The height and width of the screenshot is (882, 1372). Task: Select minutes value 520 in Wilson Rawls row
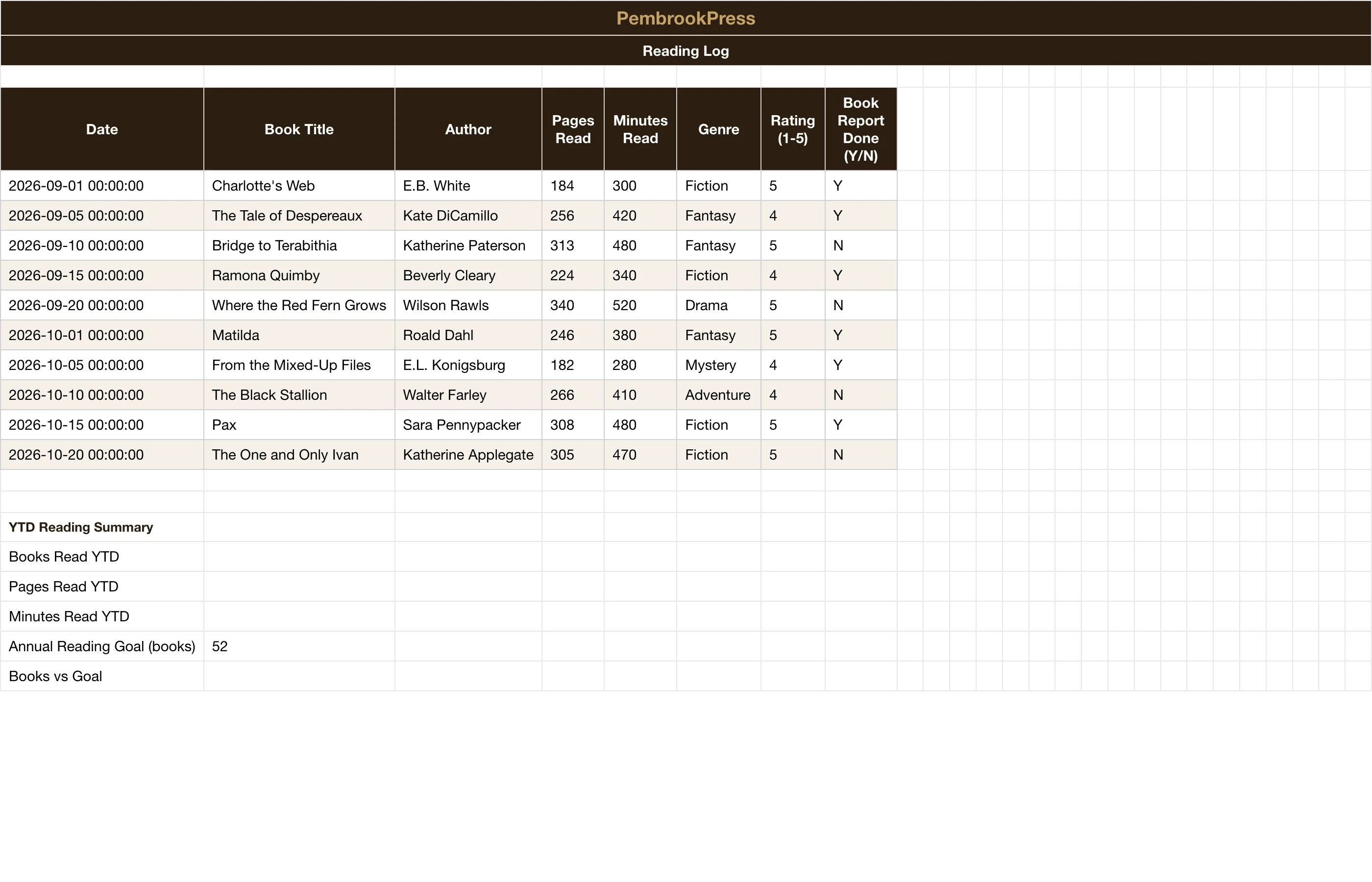coord(640,305)
